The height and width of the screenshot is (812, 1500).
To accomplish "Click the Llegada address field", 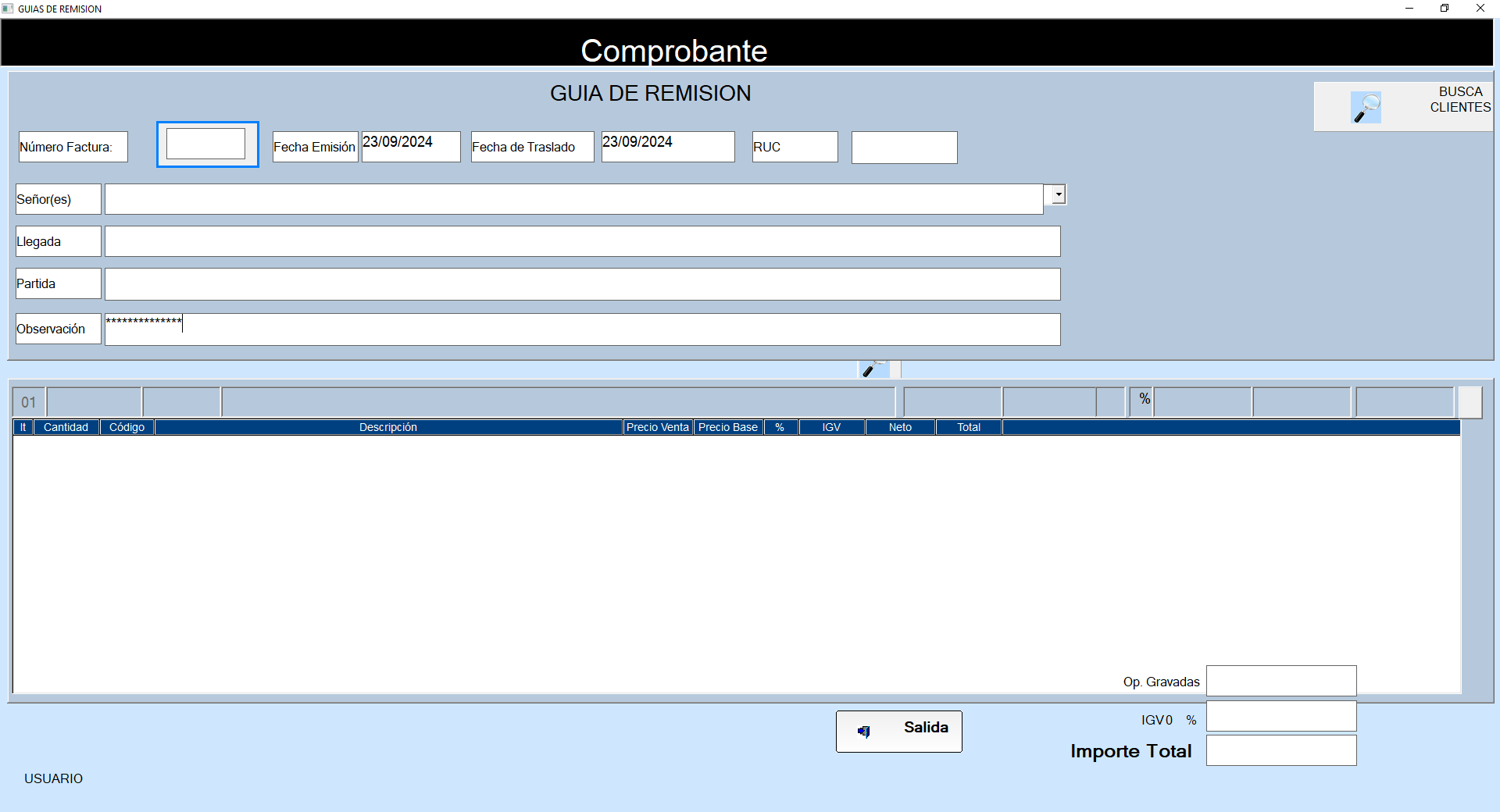I will (582, 241).
